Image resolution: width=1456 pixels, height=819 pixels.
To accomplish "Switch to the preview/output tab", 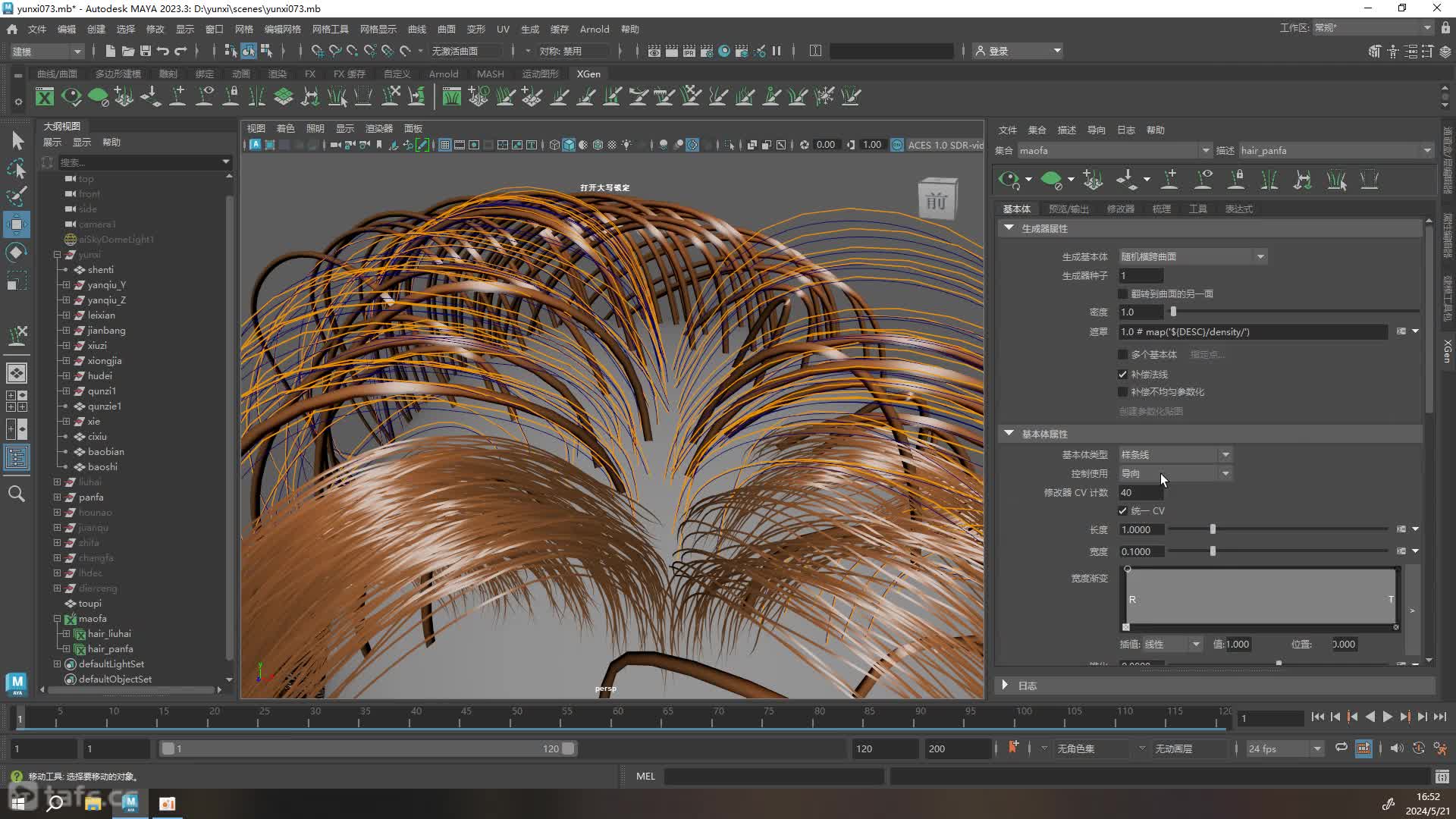I will pos(1068,209).
